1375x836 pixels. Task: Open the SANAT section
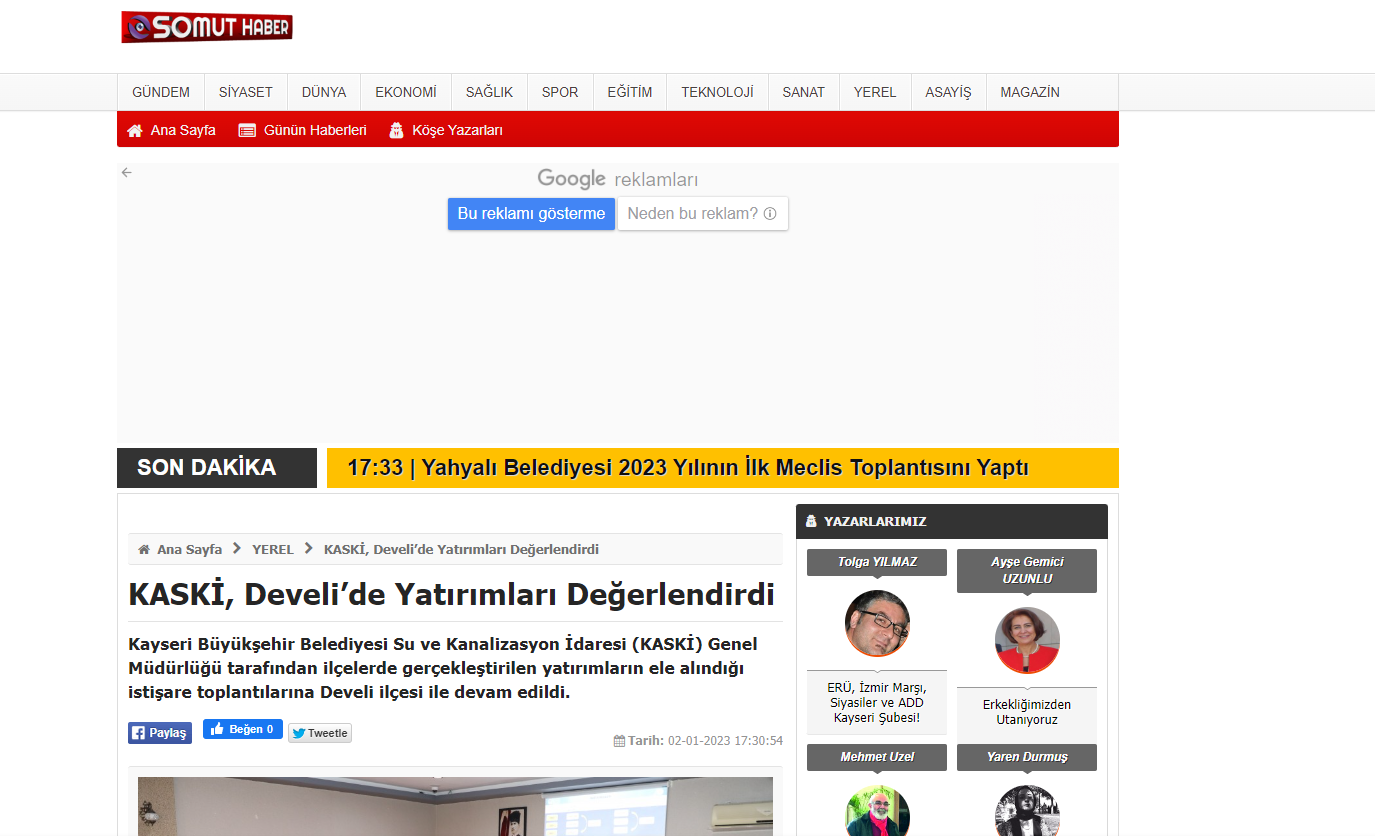804,92
